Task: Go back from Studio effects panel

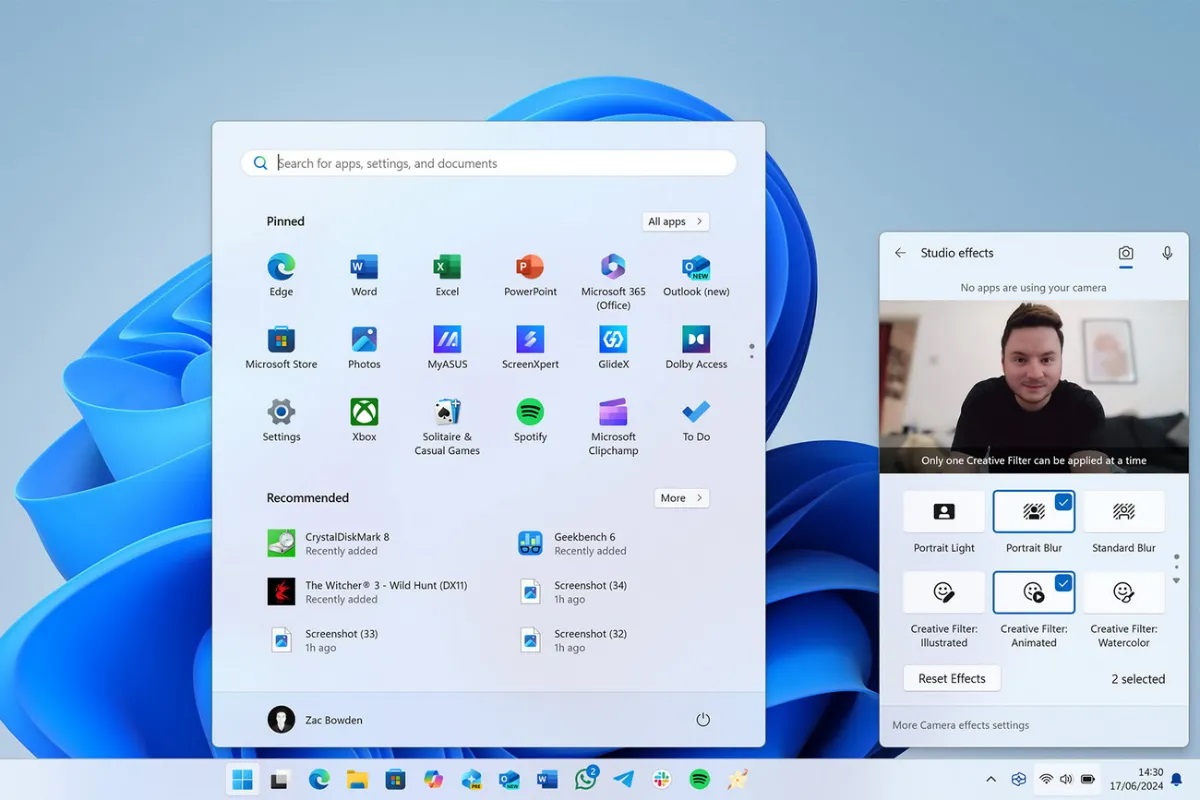Action: [900, 253]
